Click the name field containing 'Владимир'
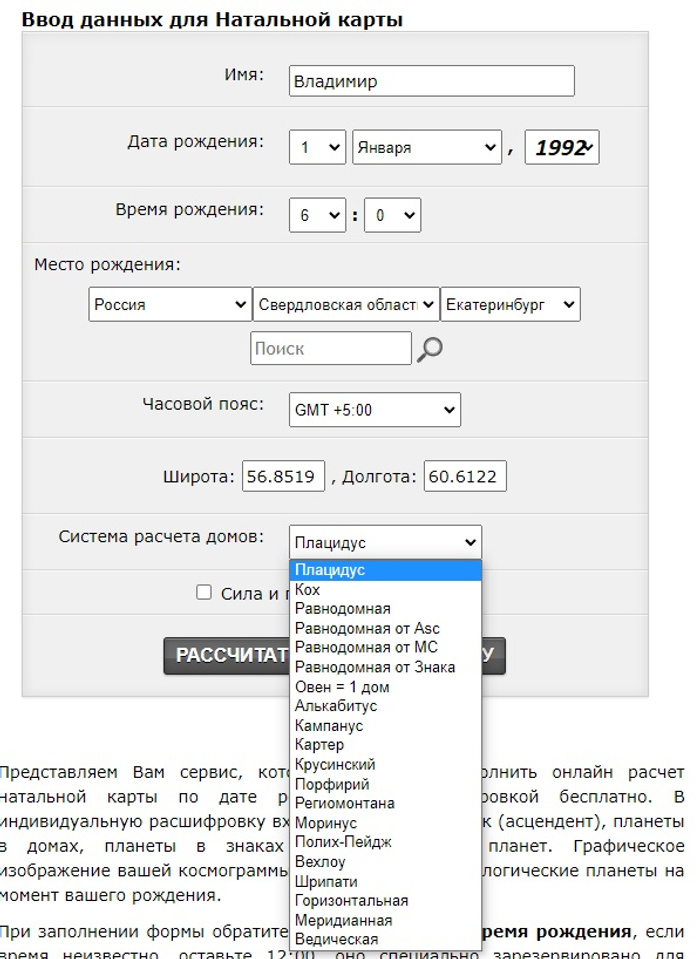The image size is (700, 959). point(431,81)
